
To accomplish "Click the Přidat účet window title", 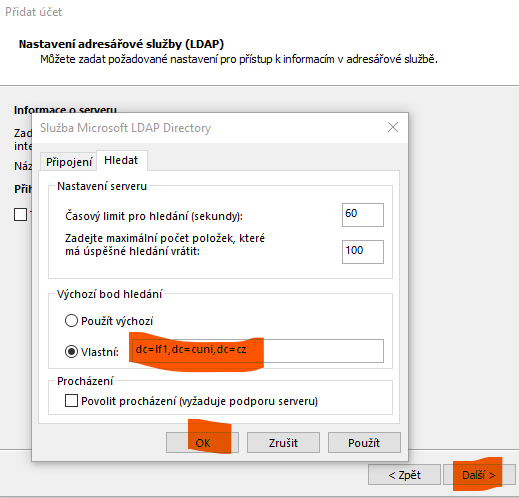I will pyautogui.click(x=34, y=12).
